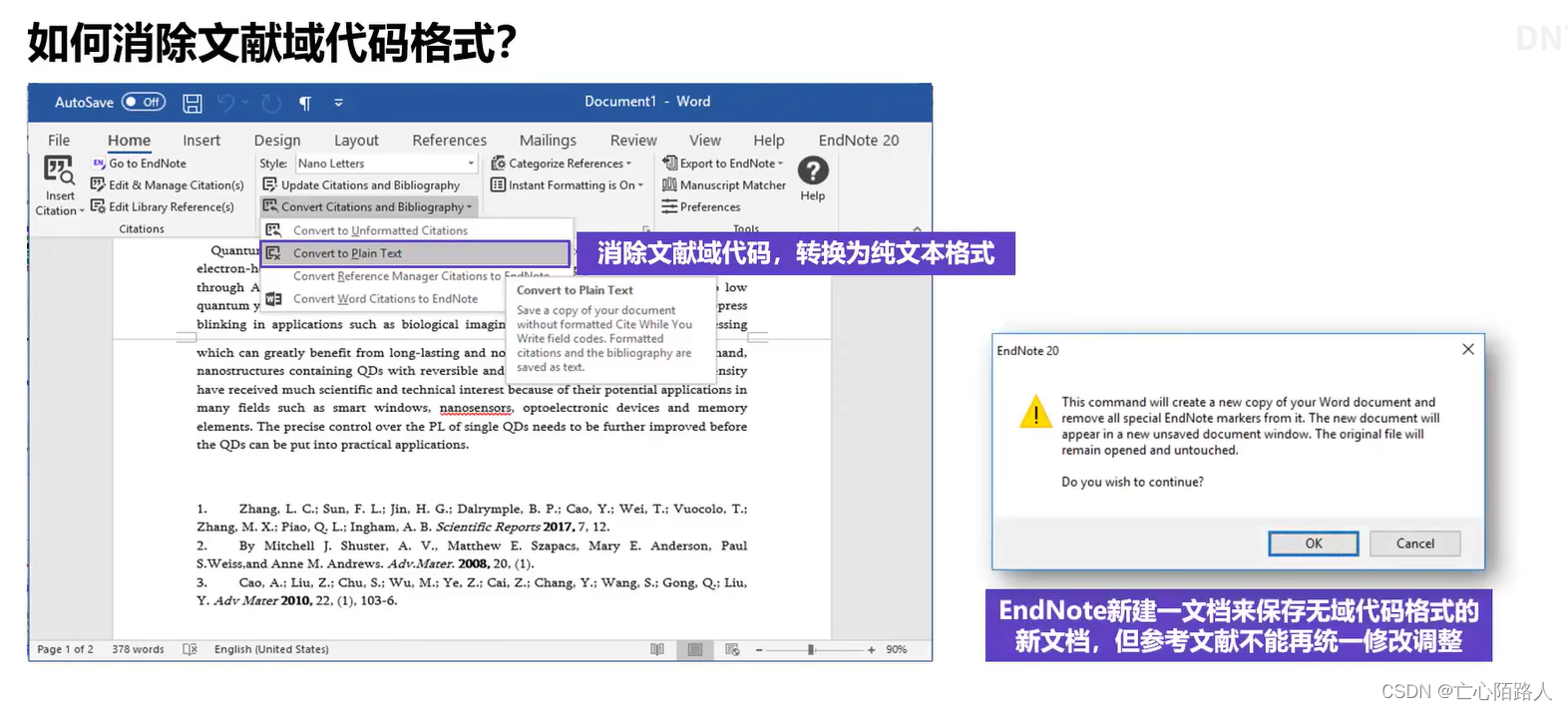Open the Mailings tab
1568x711 pixels.
click(548, 141)
